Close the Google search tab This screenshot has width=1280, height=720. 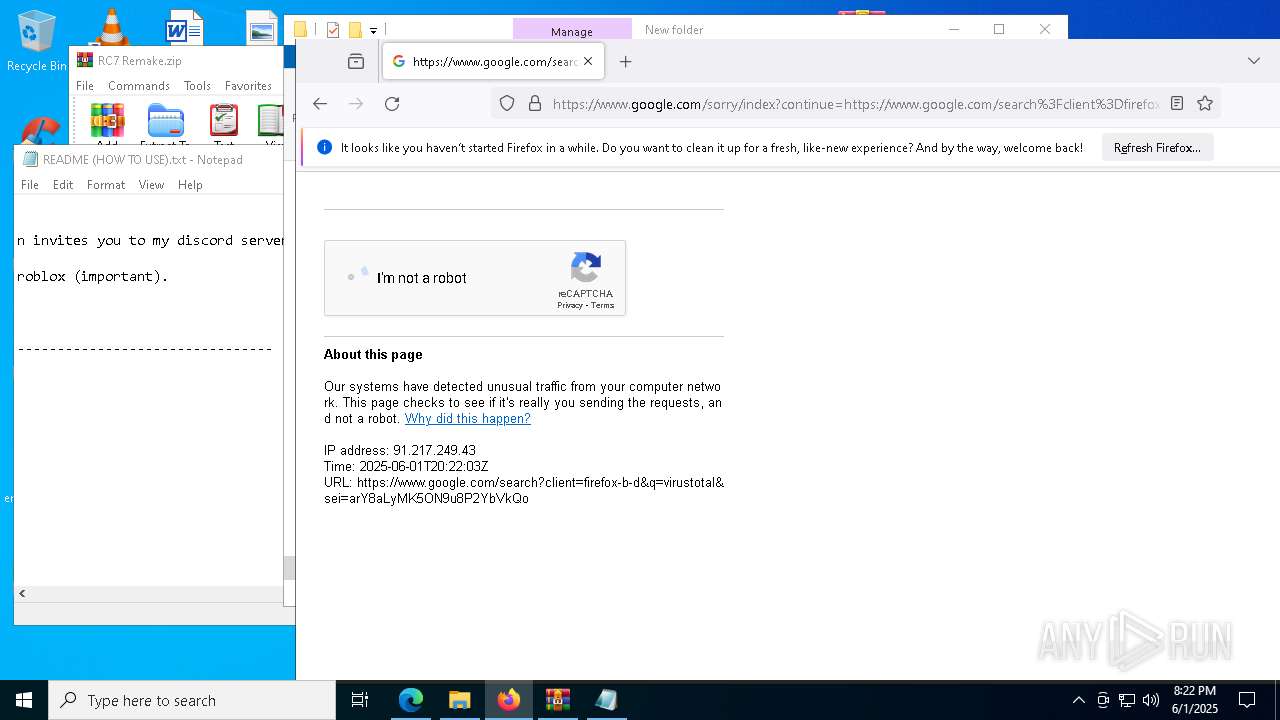pyautogui.click(x=588, y=61)
